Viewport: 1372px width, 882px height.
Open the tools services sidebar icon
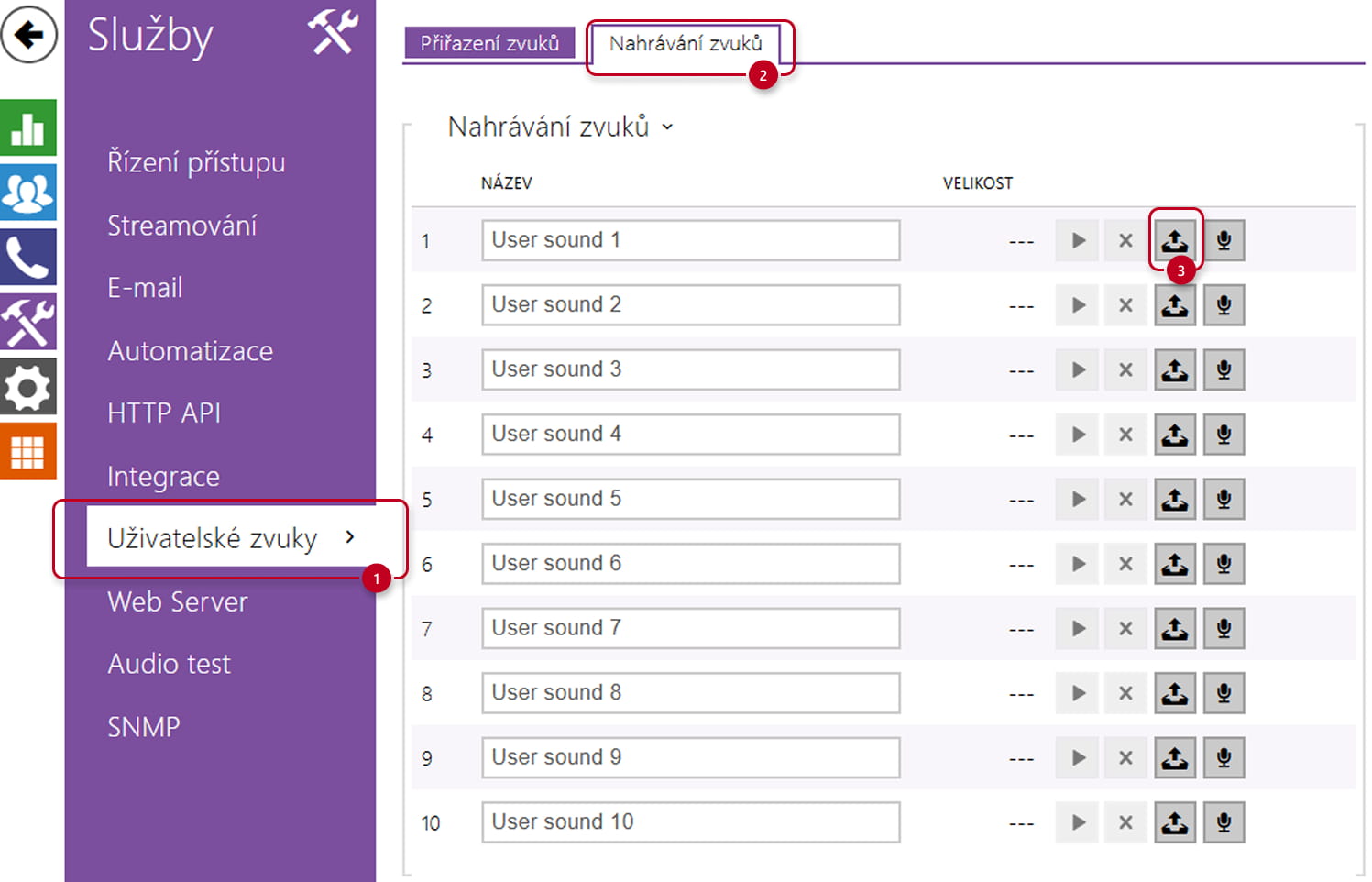(x=28, y=322)
